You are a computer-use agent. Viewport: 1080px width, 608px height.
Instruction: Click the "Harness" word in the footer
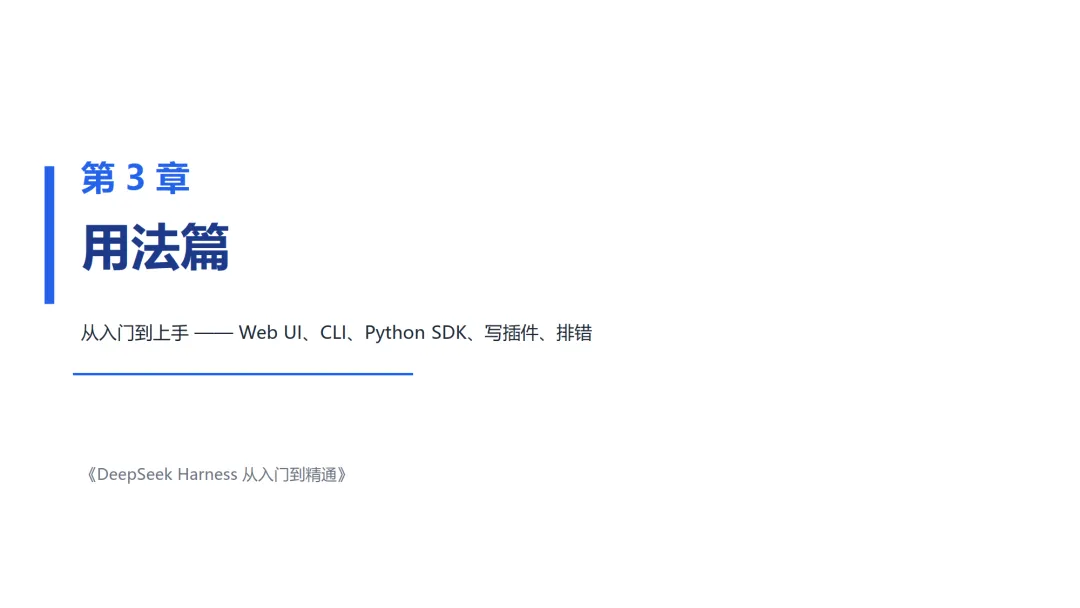point(207,474)
